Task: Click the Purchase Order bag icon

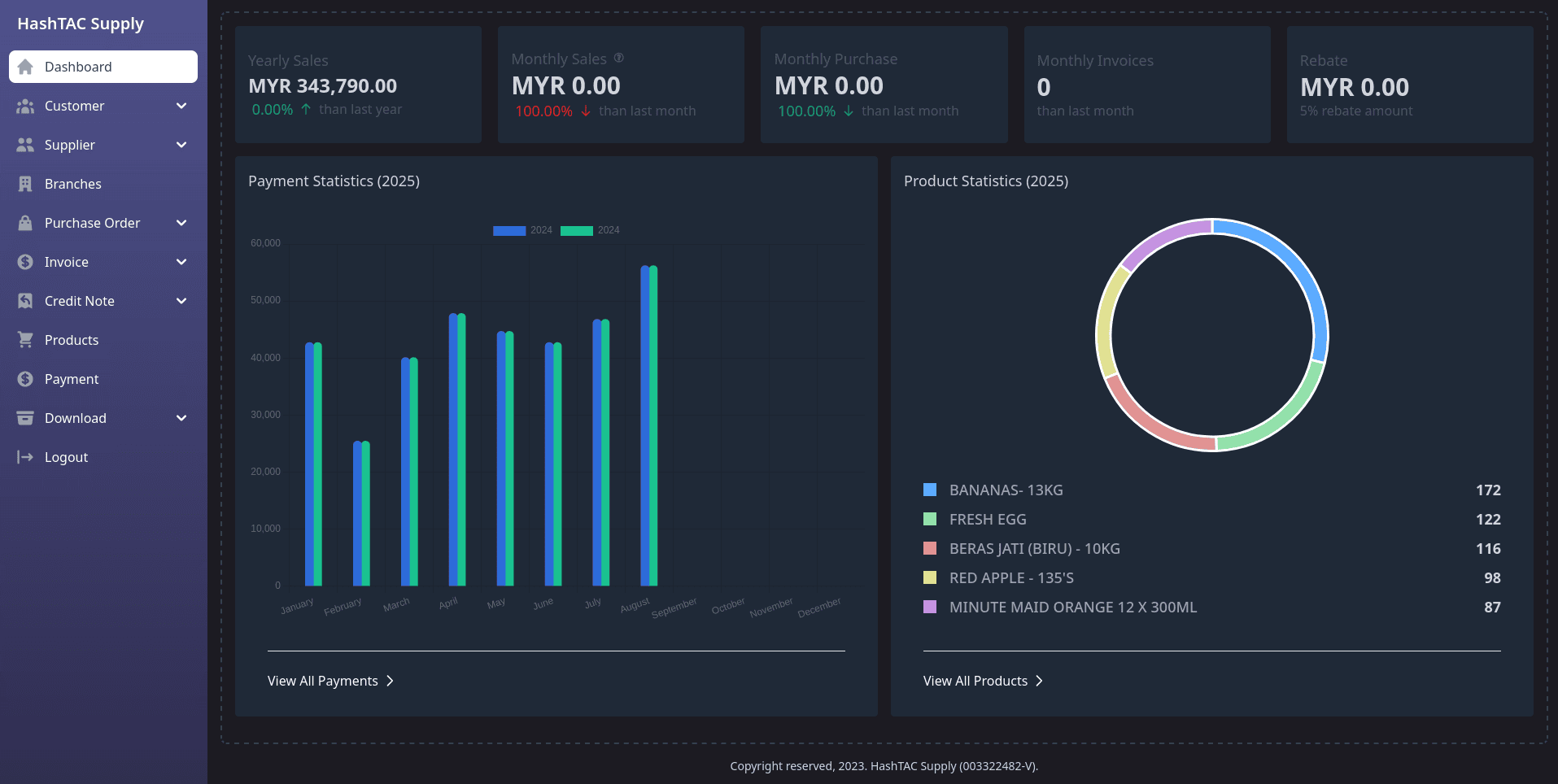Action: pyautogui.click(x=25, y=223)
